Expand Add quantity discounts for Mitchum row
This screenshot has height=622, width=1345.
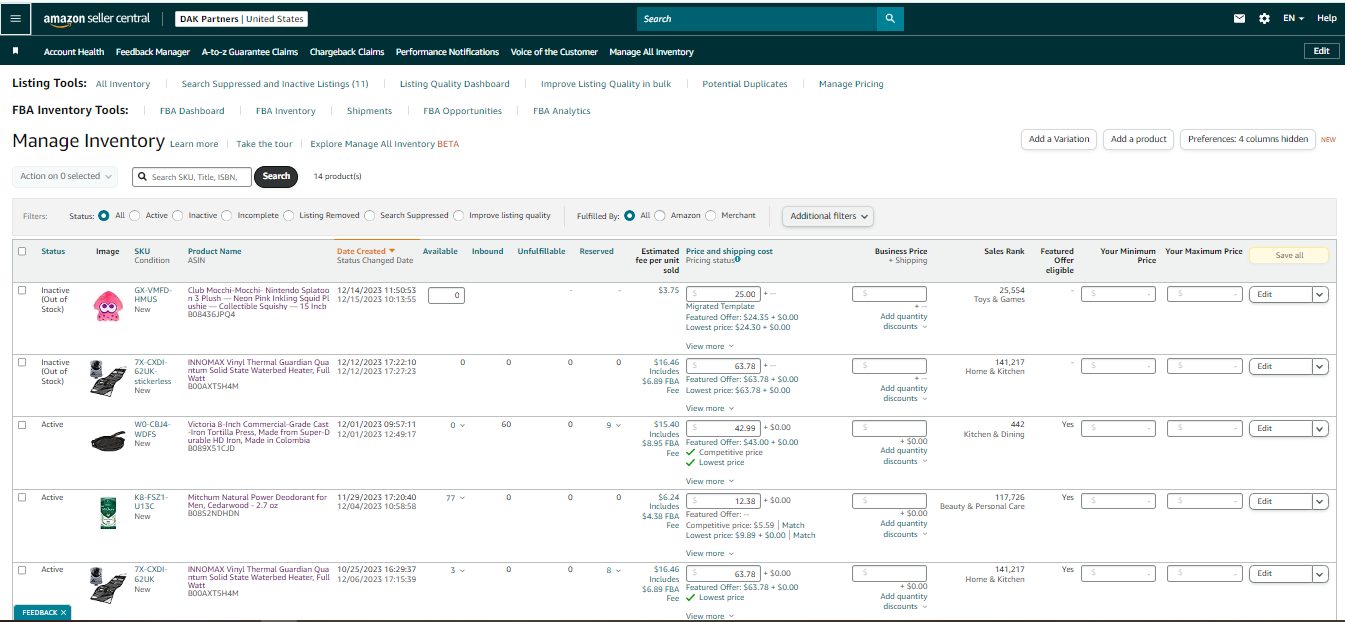(x=904, y=528)
